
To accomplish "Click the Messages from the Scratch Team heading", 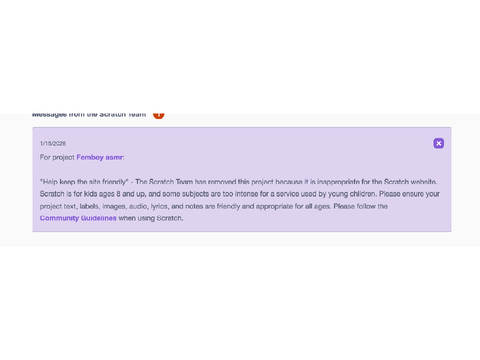I will tap(89, 115).
